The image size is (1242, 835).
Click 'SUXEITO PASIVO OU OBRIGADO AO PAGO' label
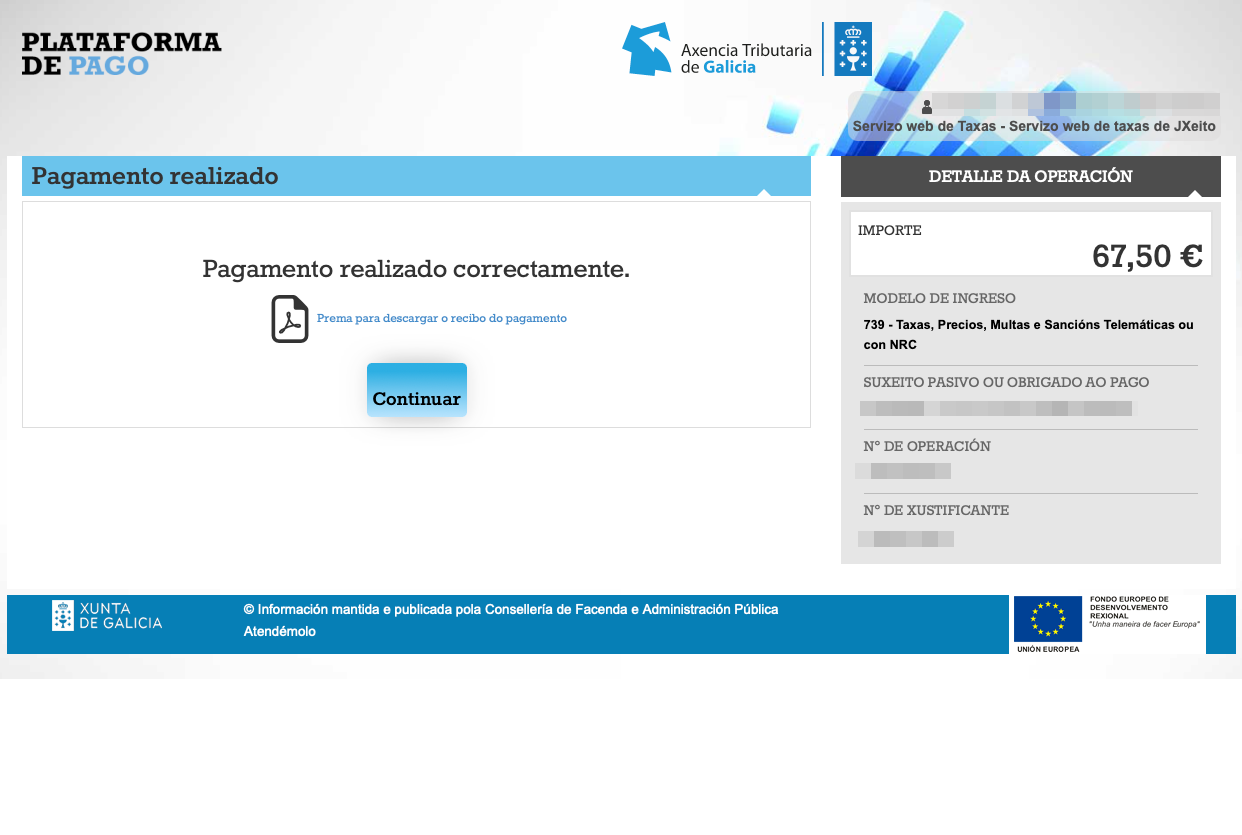click(x=1007, y=382)
